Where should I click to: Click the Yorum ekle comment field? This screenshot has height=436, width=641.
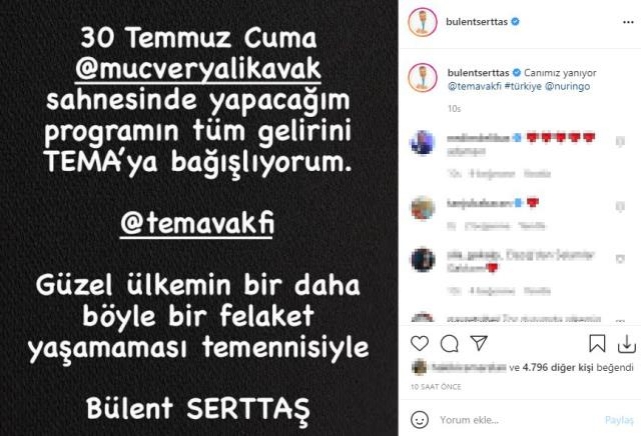pyautogui.click(x=515, y=420)
